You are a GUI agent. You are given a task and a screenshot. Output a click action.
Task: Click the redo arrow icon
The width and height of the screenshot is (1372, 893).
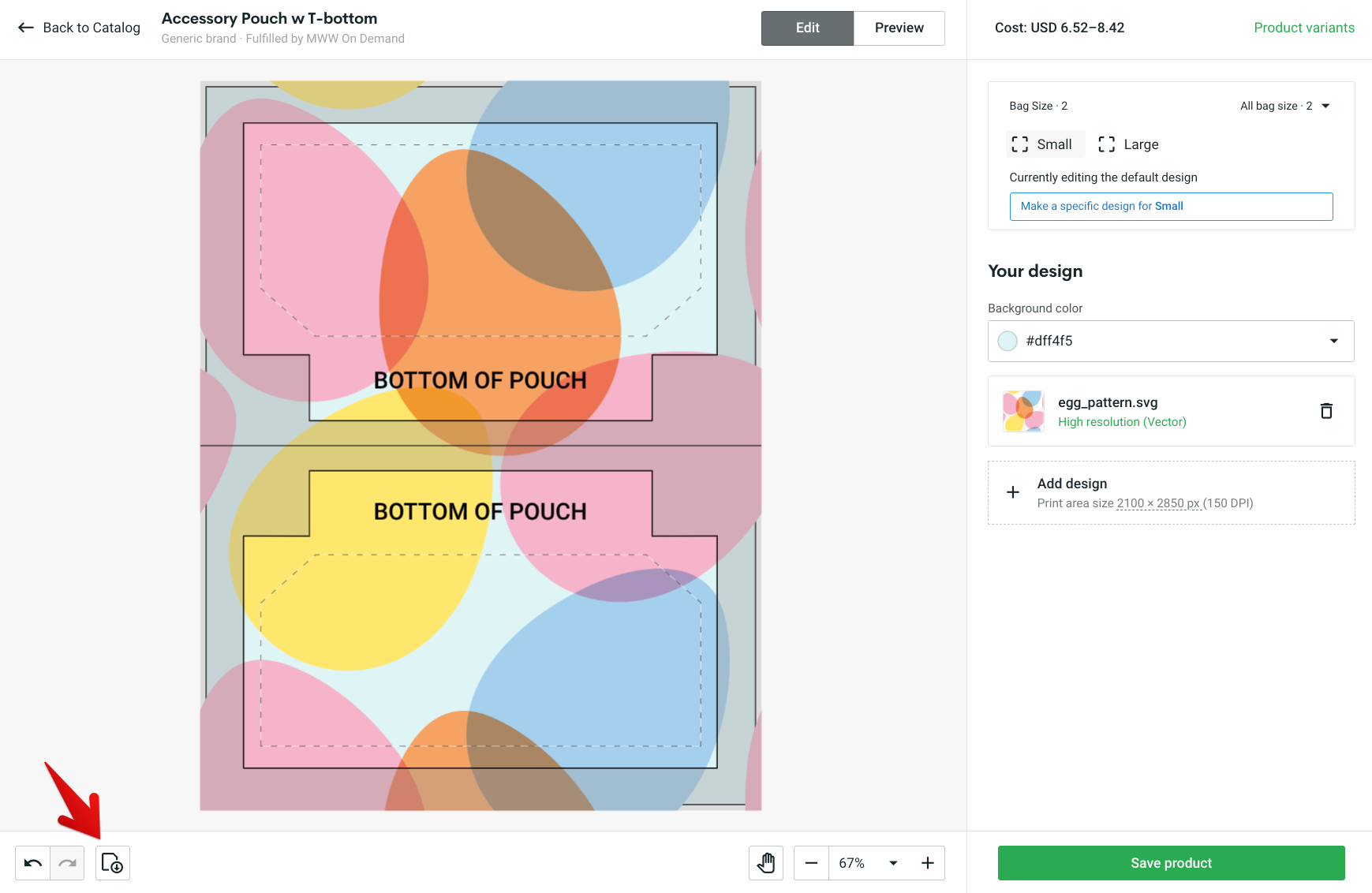tap(68, 863)
